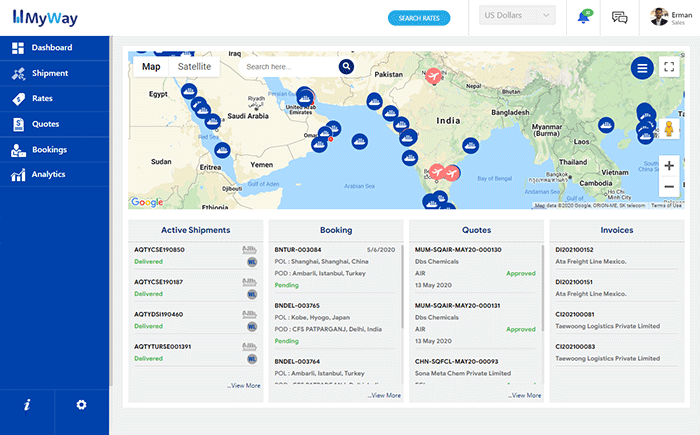Open the Dashboard sidebar item
This screenshot has width=700, height=435.
point(54,48)
